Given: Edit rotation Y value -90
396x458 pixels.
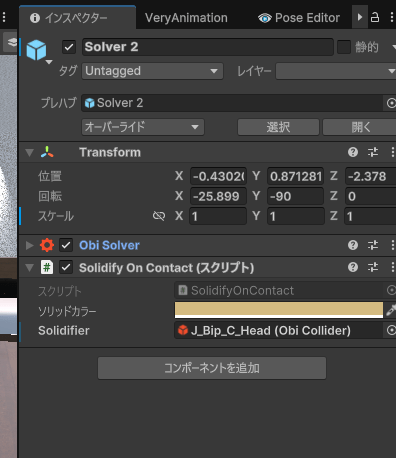Looking at the screenshot, I should [x=295, y=196].
